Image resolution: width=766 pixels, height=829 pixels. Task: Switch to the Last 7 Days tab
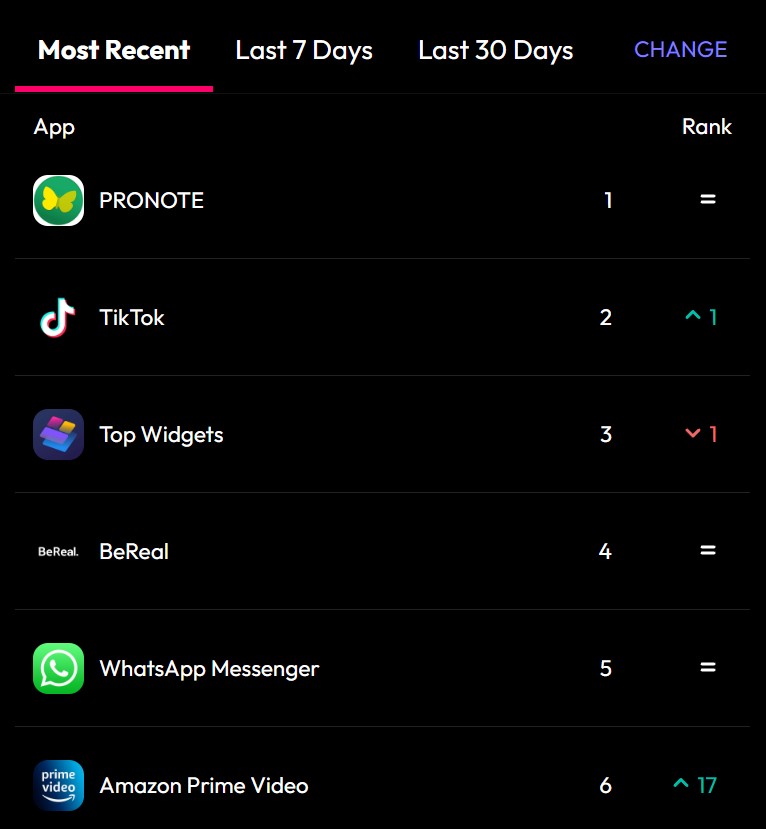click(x=304, y=51)
